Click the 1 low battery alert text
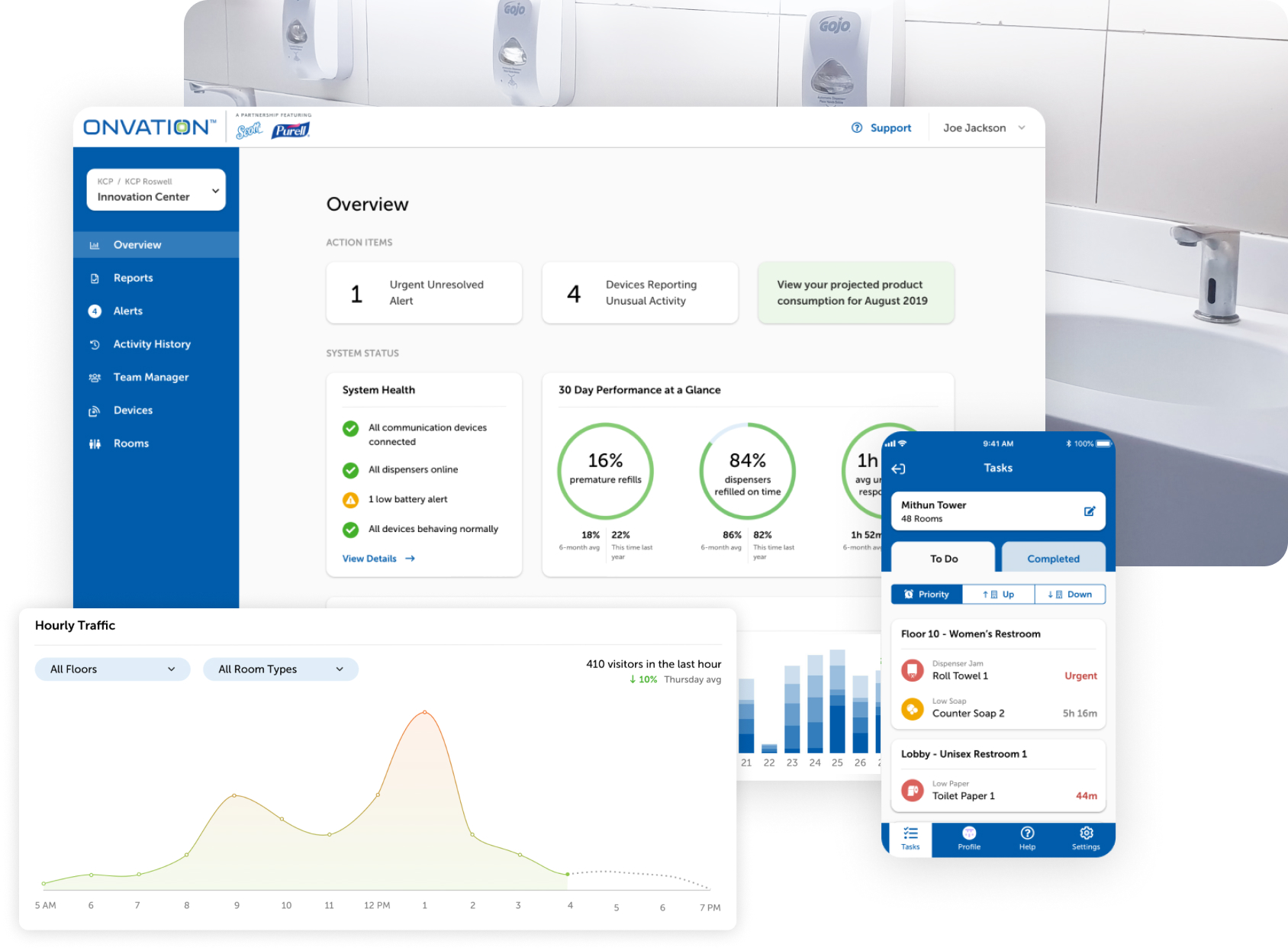The width and height of the screenshot is (1288, 951). point(408,499)
